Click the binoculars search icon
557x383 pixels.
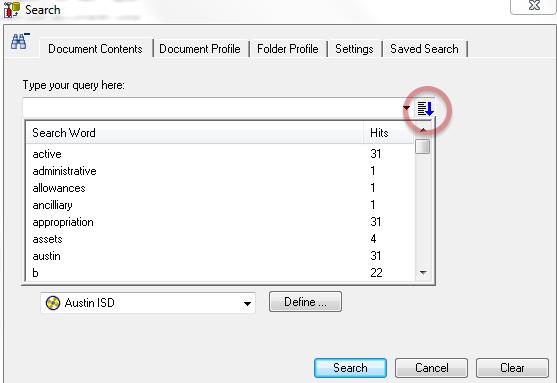(20, 42)
